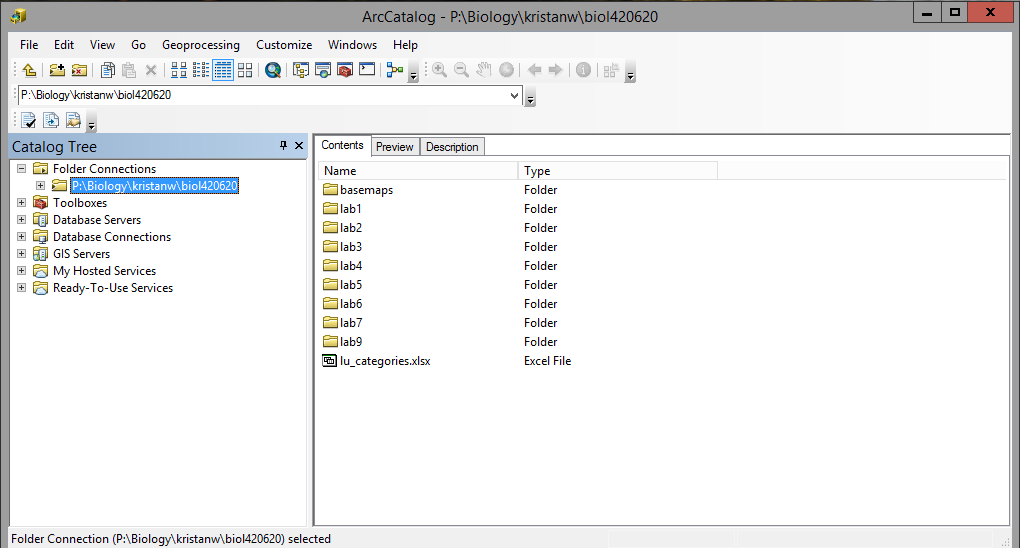Open the Geoprocessing menu
Image resolution: width=1020 pixels, height=548 pixels.
pos(201,45)
